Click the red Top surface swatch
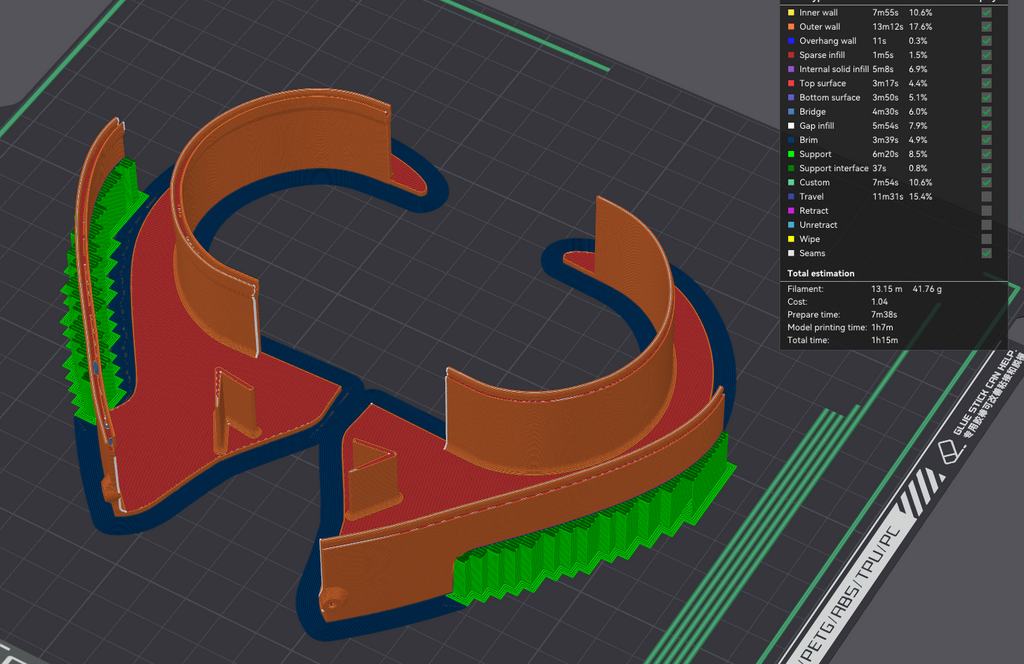 point(791,84)
